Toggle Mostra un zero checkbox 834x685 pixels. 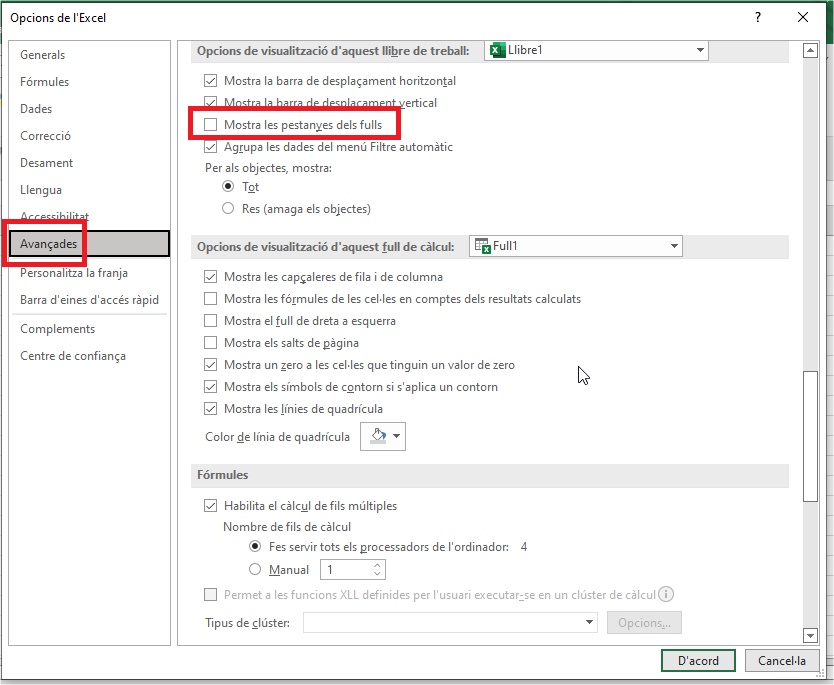tap(211, 365)
